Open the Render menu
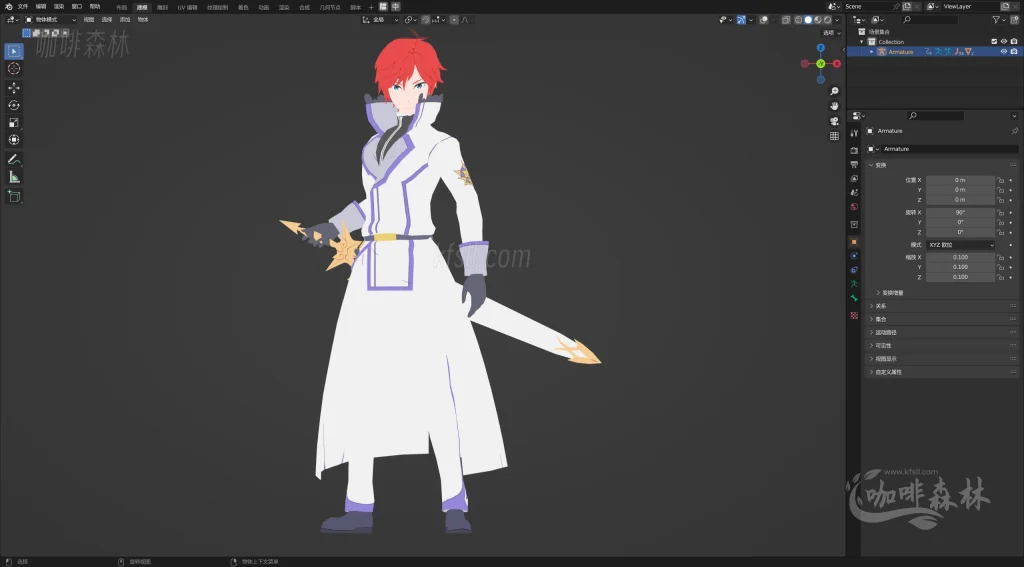Screen dimensions: 1024x567 coord(59,7)
